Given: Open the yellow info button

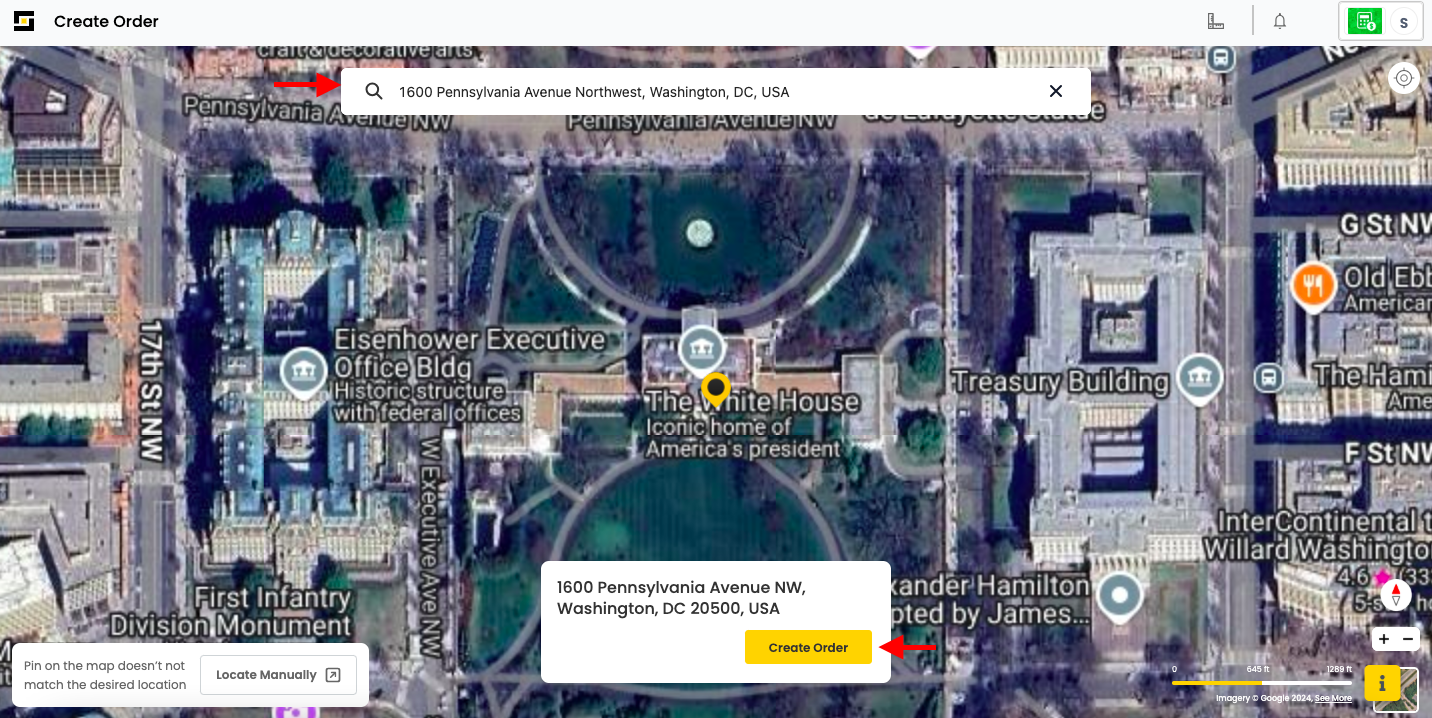Looking at the screenshot, I should point(1382,683).
